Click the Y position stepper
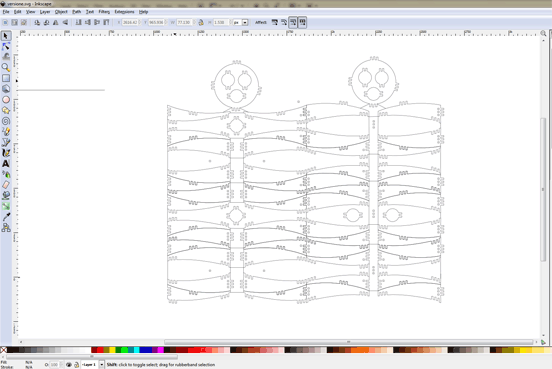Screen dimensions: 552x369 coord(166,23)
